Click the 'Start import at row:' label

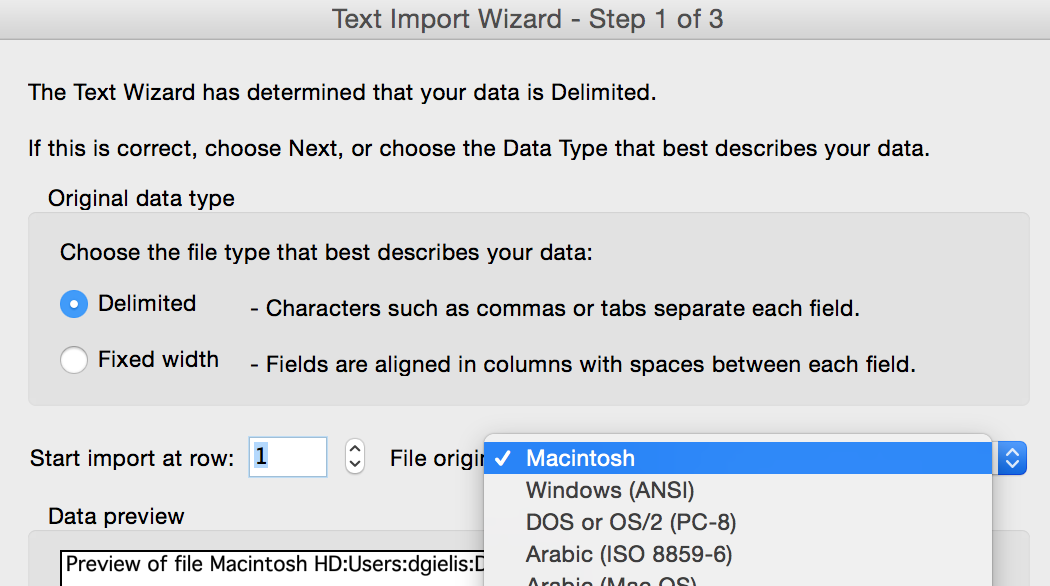point(132,459)
